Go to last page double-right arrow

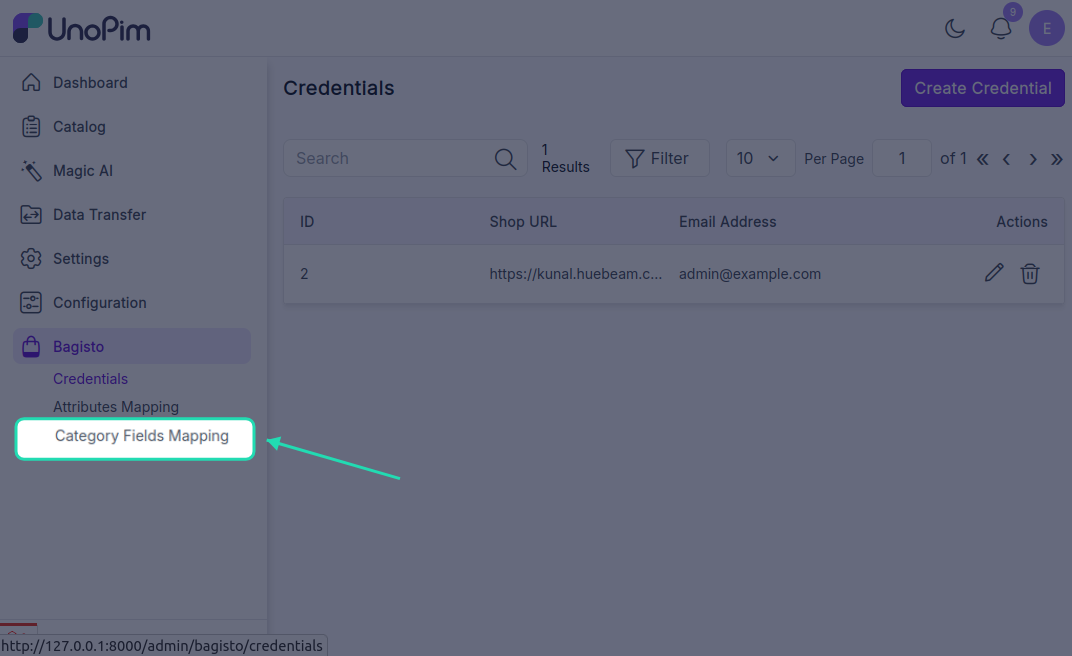click(1057, 159)
